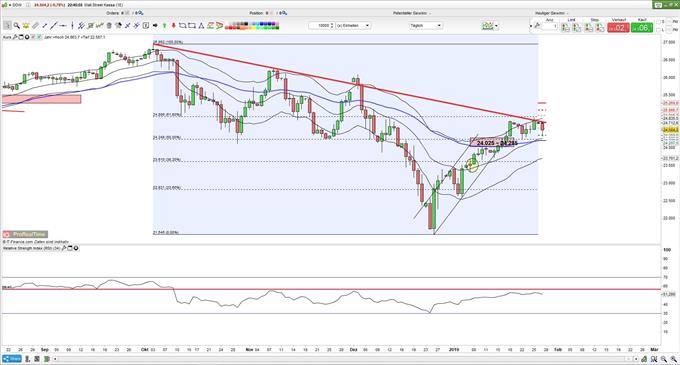Viewport: 680px width, 365px height.
Task: Expand the chart style dropdown arrow
Action: (x=497, y=26)
